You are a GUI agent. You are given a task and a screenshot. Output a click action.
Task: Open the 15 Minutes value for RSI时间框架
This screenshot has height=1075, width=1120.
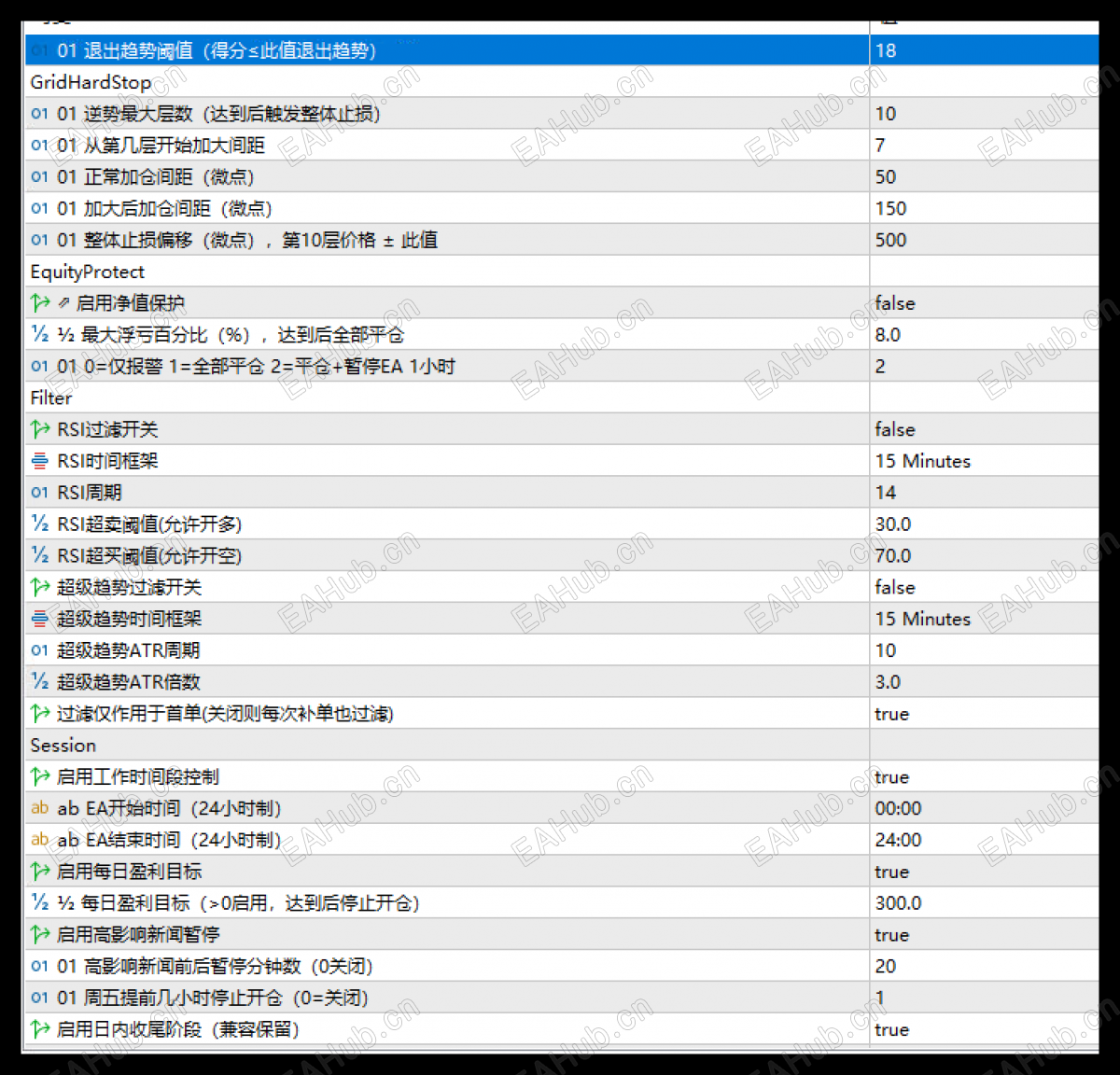(923, 461)
